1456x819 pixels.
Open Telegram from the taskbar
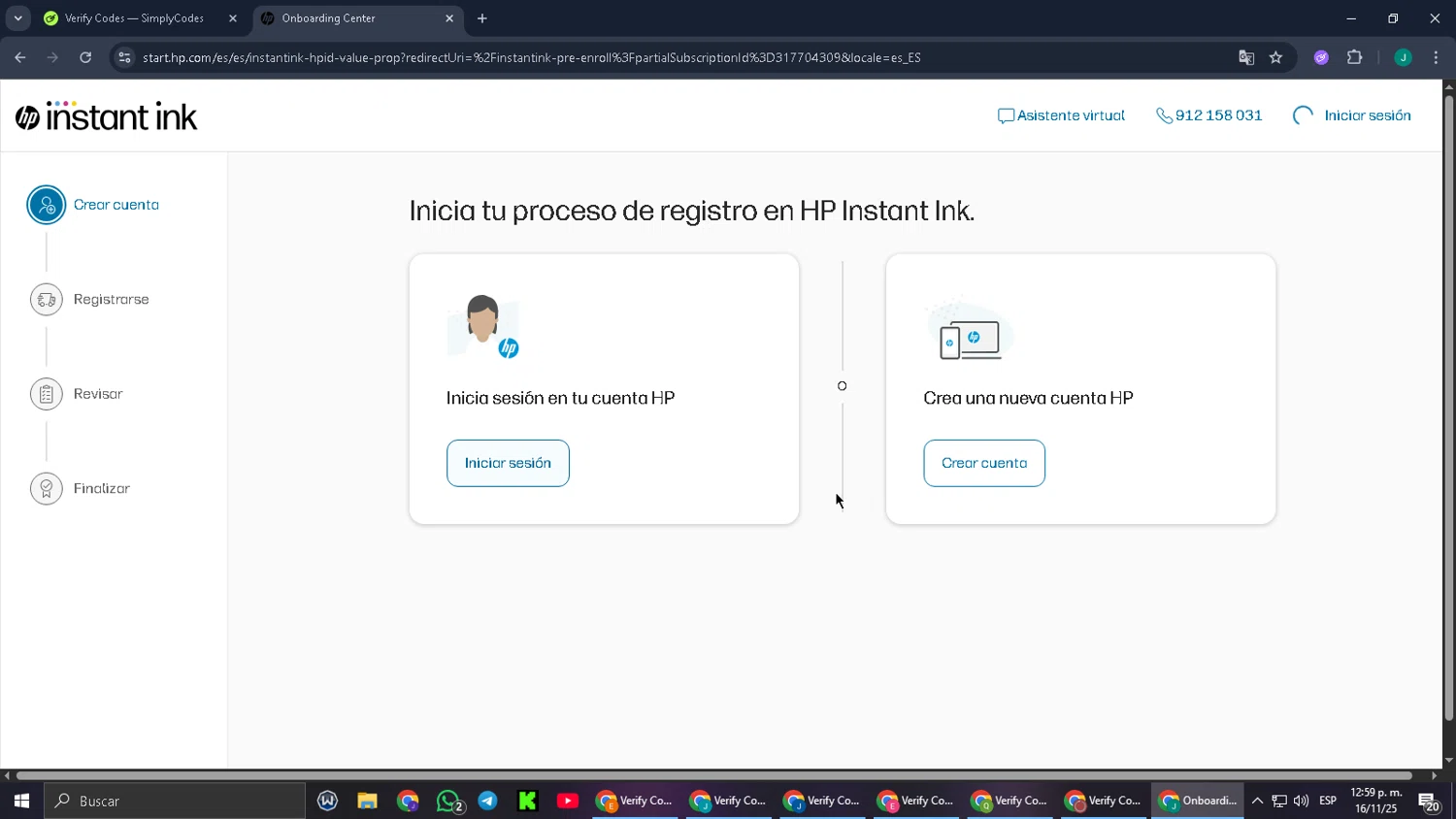(487, 802)
